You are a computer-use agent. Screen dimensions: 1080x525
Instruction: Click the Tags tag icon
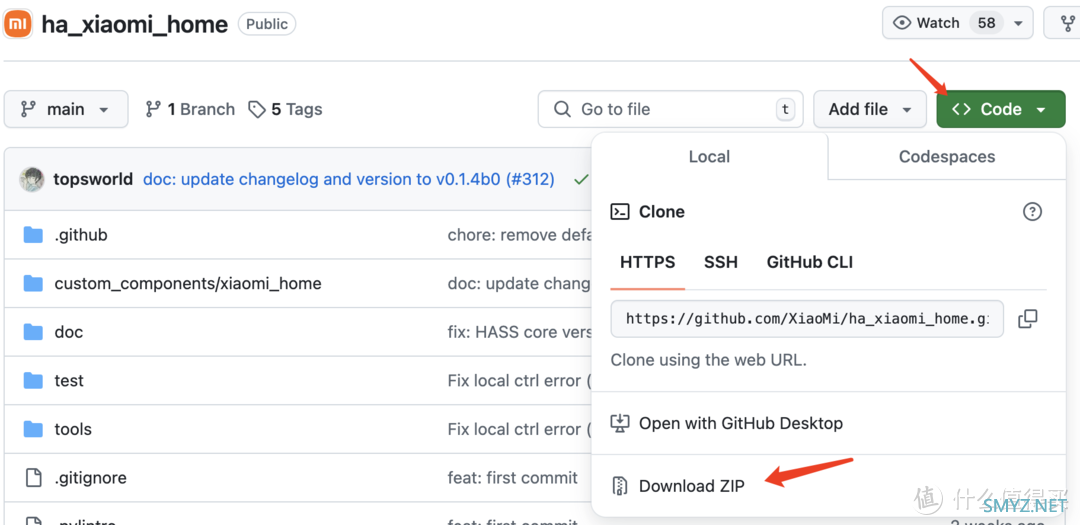(257, 110)
